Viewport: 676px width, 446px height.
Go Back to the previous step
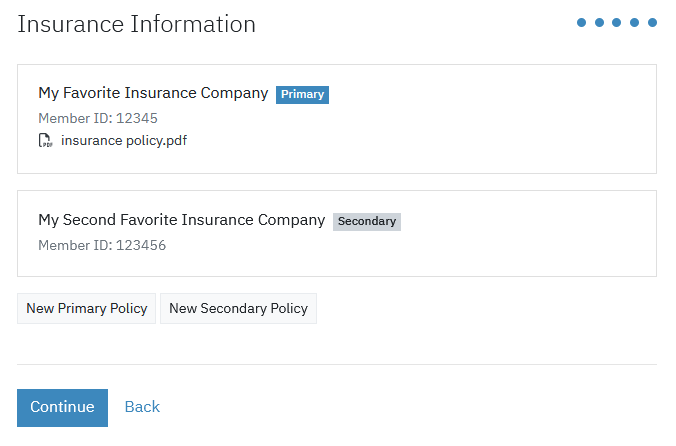tap(142, 407)
